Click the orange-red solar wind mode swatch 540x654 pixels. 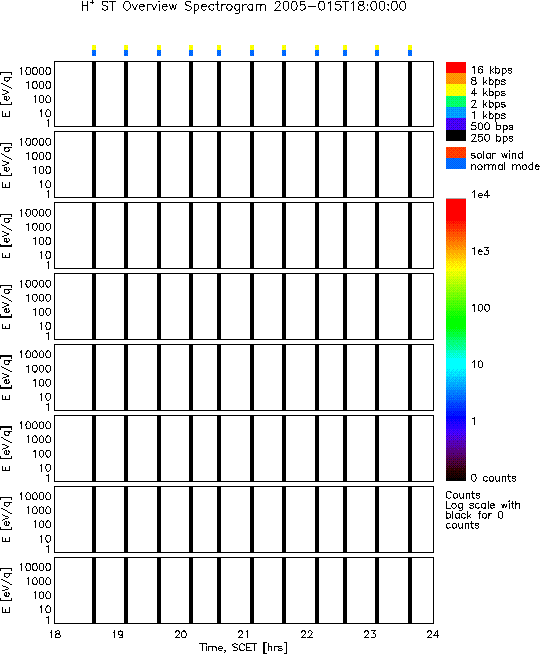click(x=456, y=152)
